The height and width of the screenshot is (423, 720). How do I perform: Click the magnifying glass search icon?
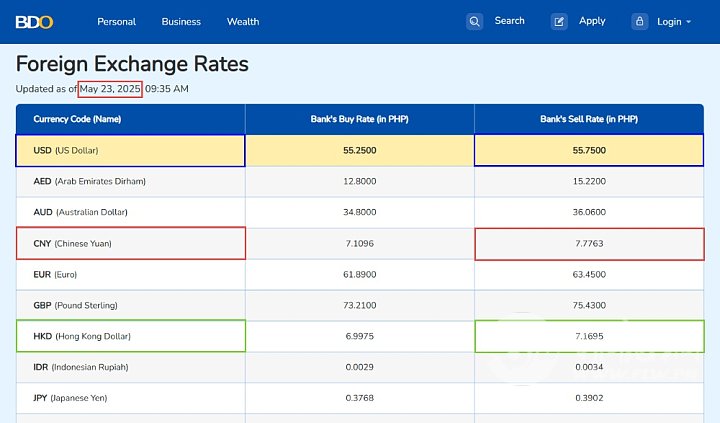pyautogui.click(x=475, y=21)
